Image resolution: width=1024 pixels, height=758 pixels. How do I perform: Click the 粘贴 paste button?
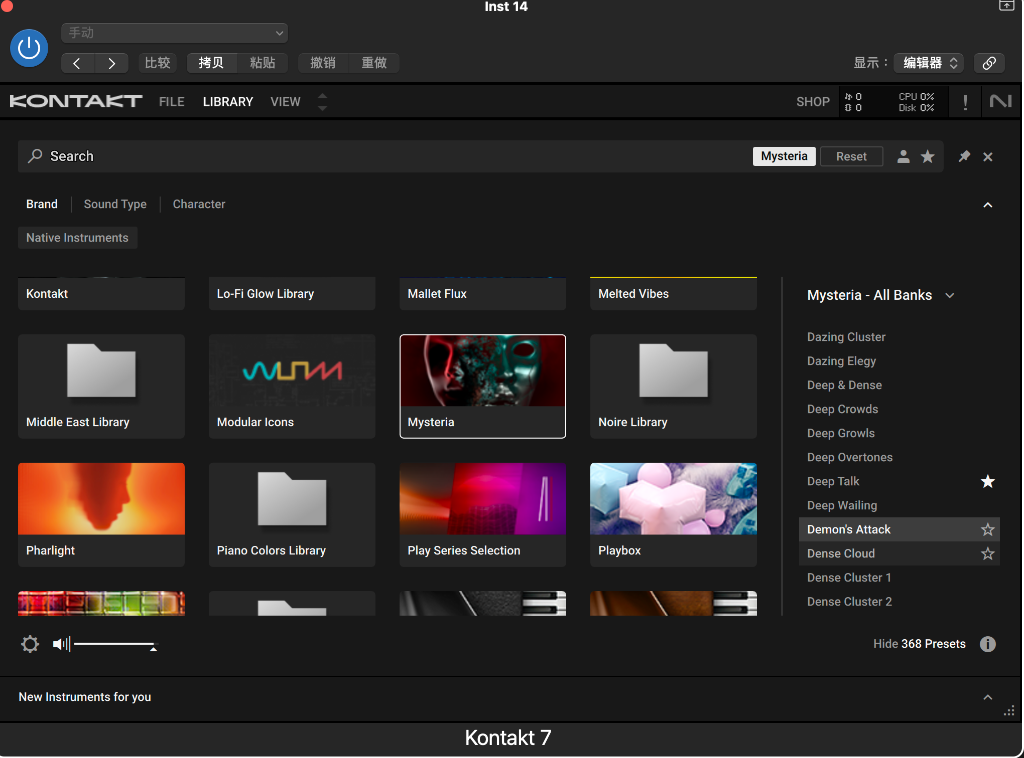click(x=263, y=63)
